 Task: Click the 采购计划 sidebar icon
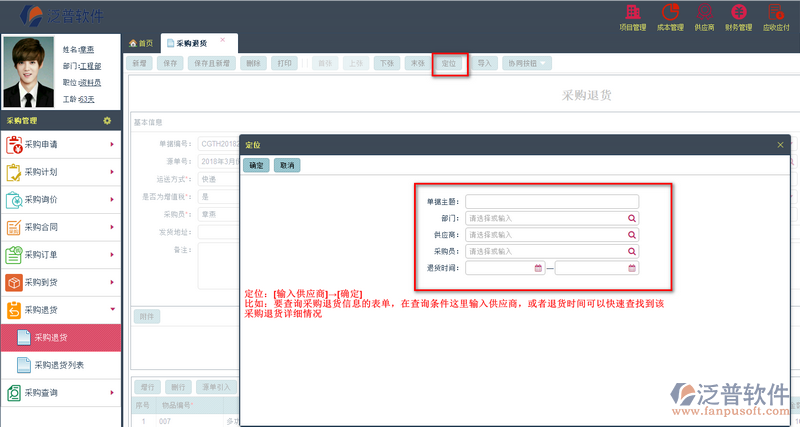(x=14, y=172)
